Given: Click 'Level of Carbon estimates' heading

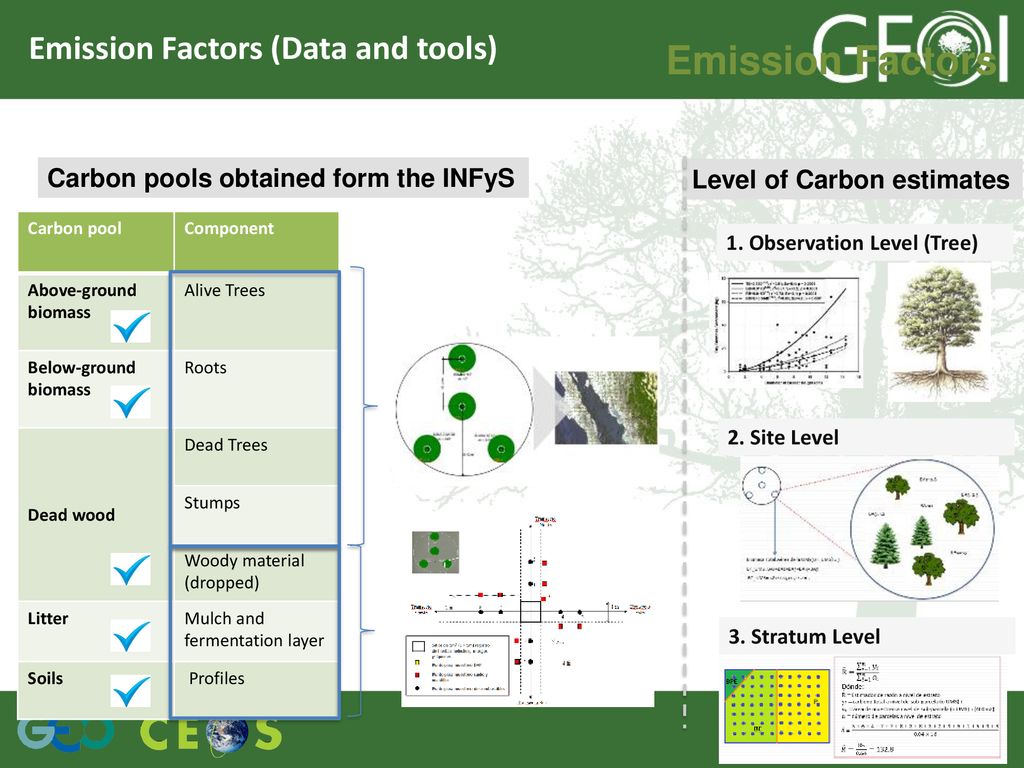Looking at the screenshot, I should pos(850,180).
